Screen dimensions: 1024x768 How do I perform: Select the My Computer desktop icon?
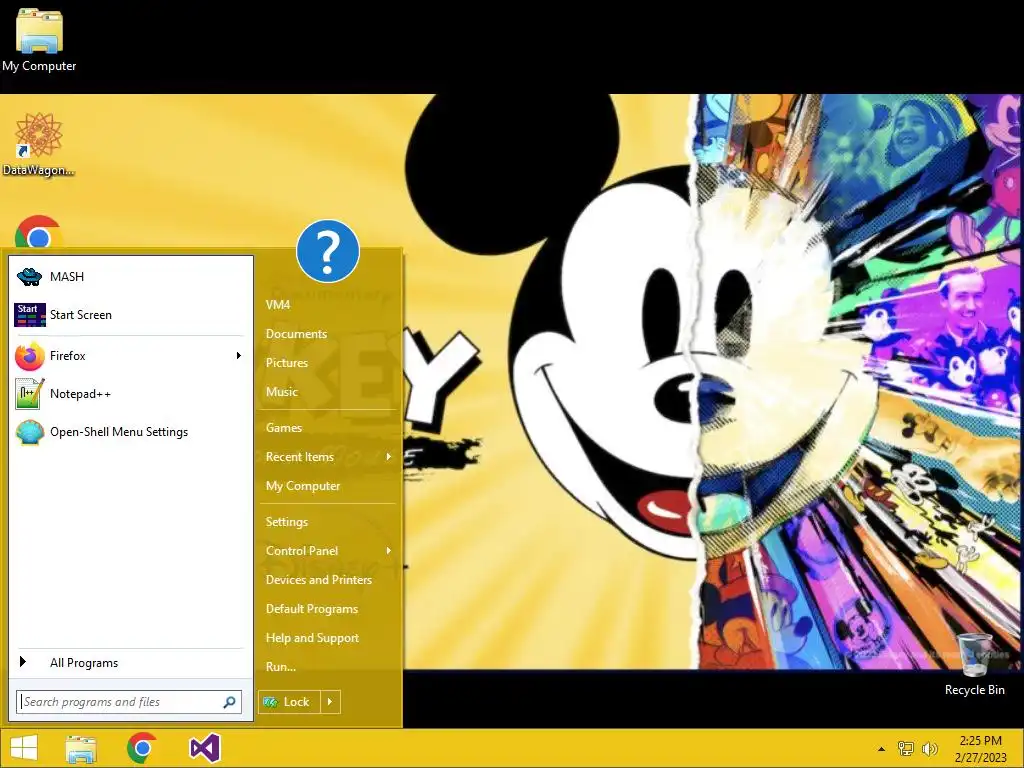coord(39,39)
